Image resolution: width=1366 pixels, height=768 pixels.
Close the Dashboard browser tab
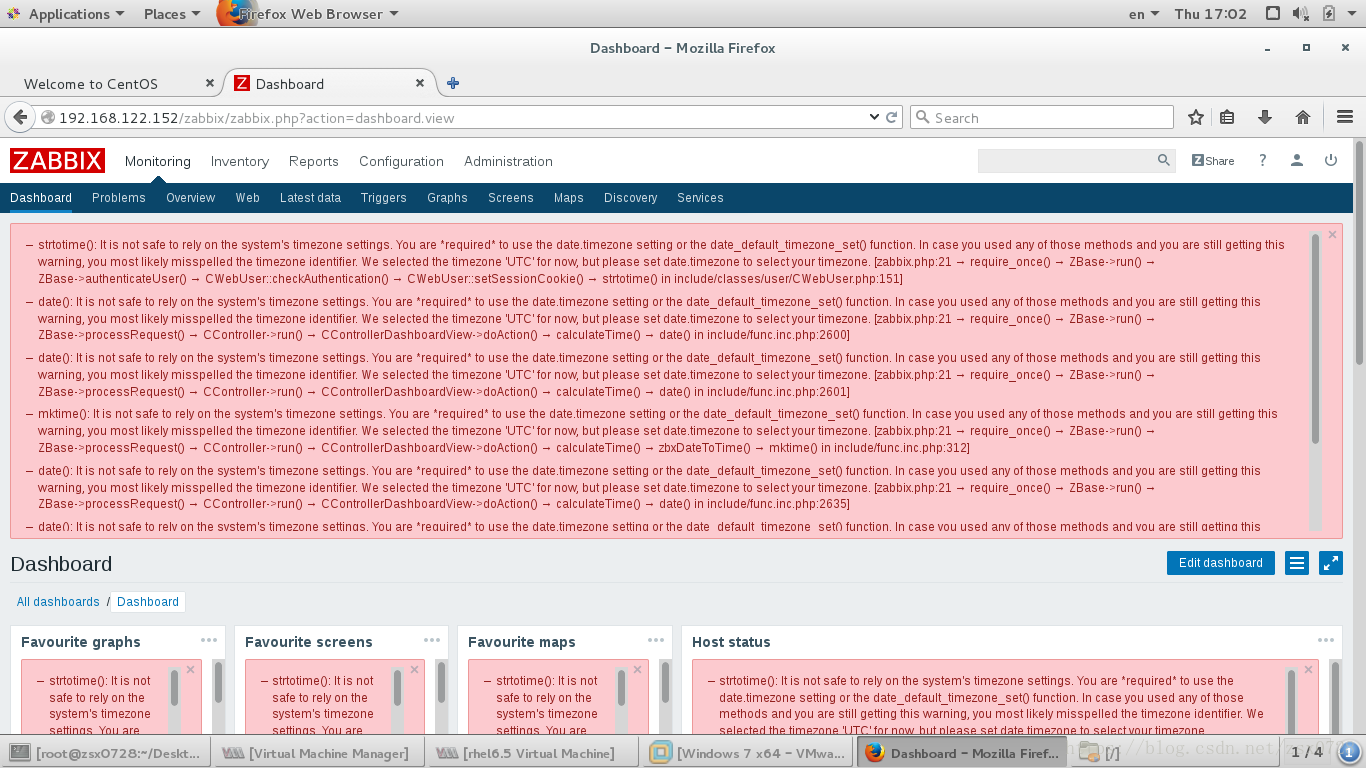420,83
